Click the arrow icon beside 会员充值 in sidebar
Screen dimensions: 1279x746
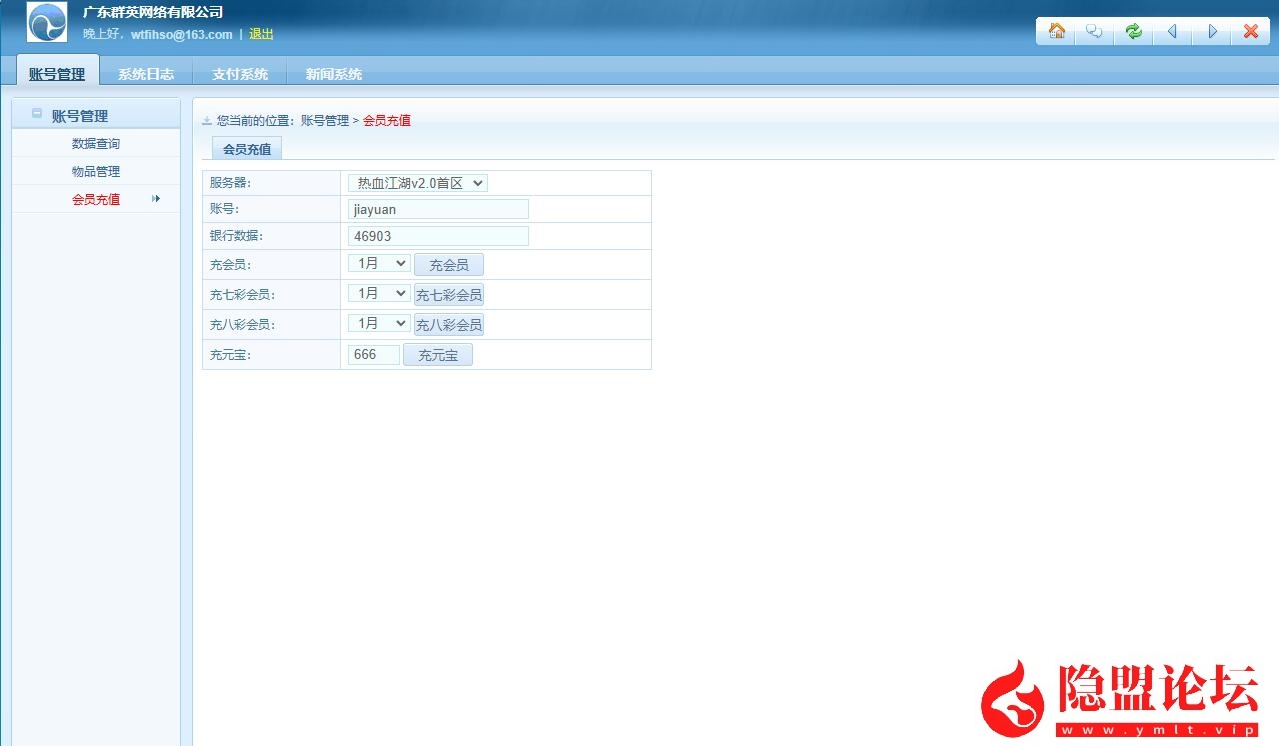point(156,199)
